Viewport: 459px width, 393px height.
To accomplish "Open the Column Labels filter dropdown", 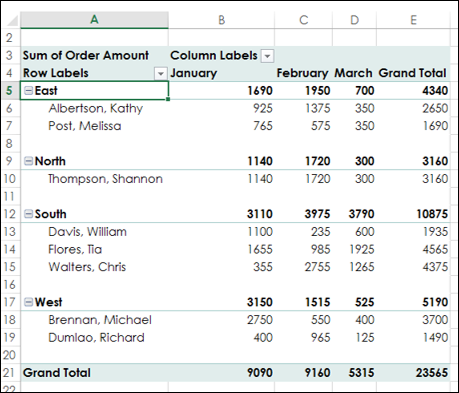I will pos(267,56).
